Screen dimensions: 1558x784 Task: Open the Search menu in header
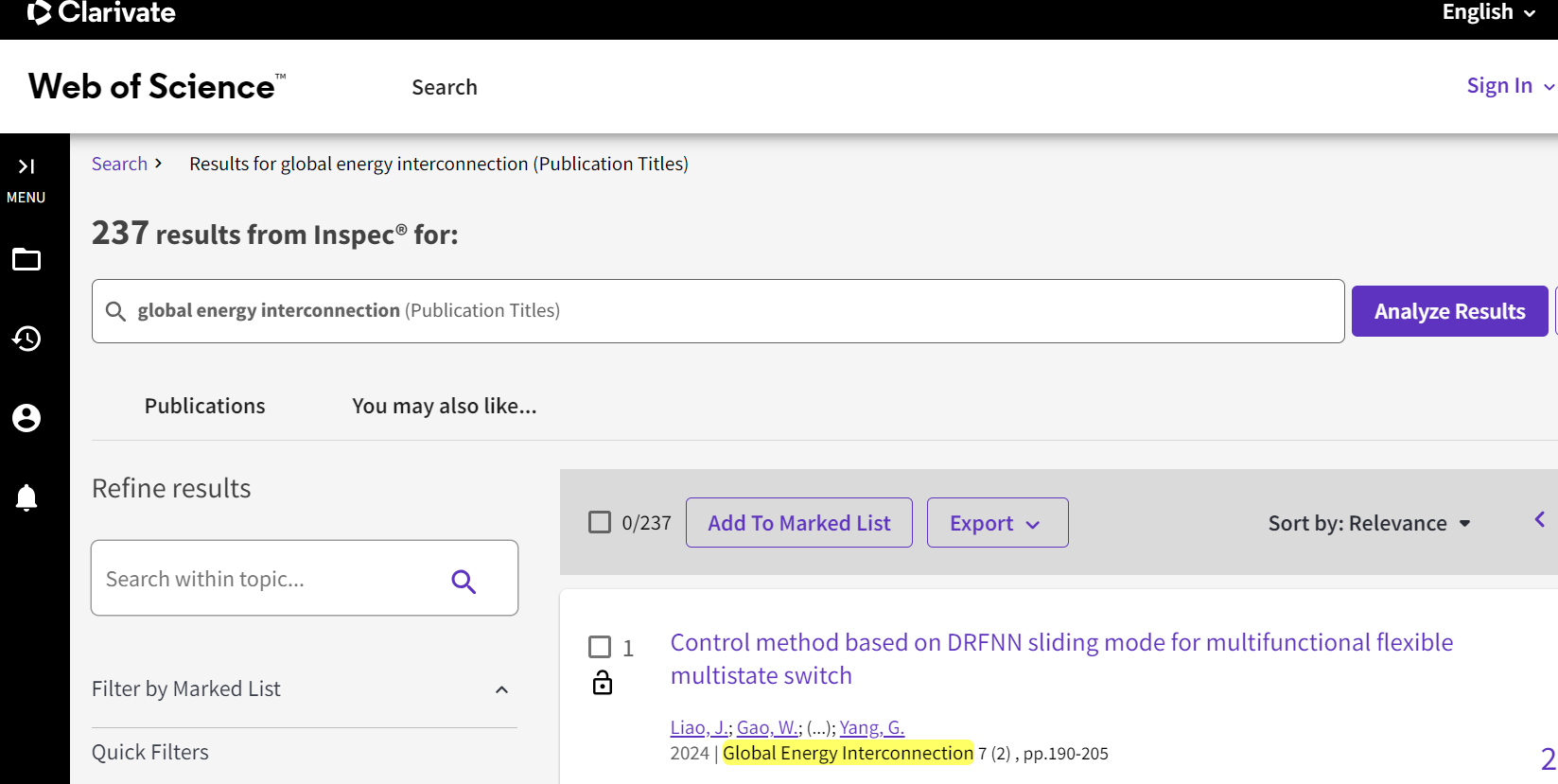(x=445, y=87)
